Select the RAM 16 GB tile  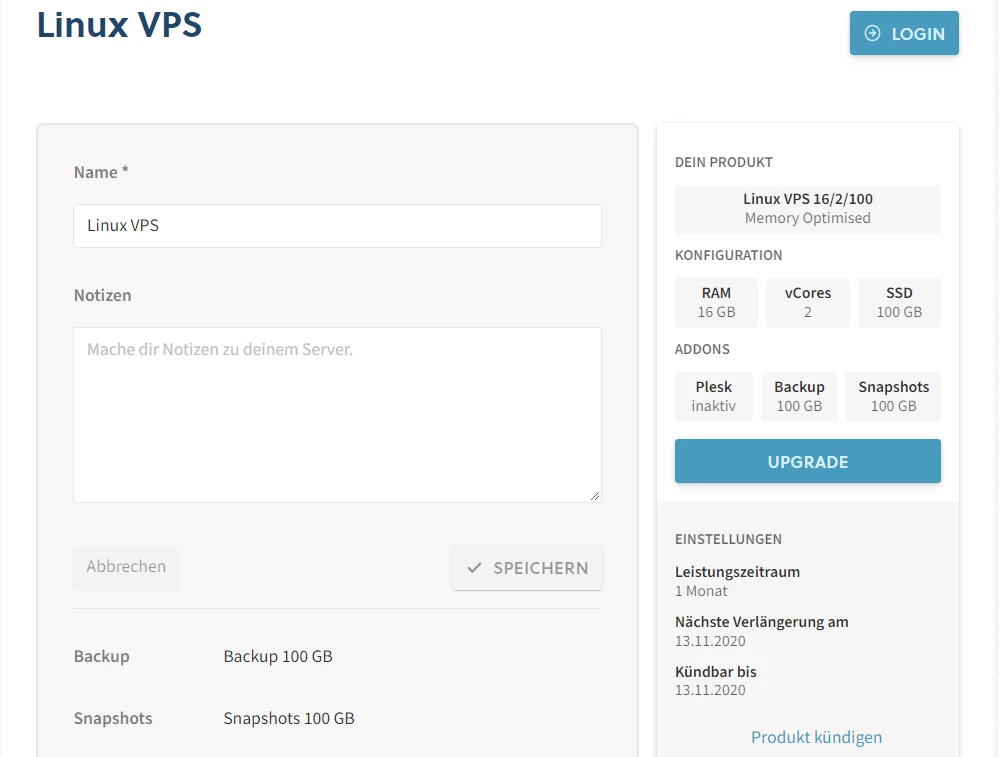[716, 302]
